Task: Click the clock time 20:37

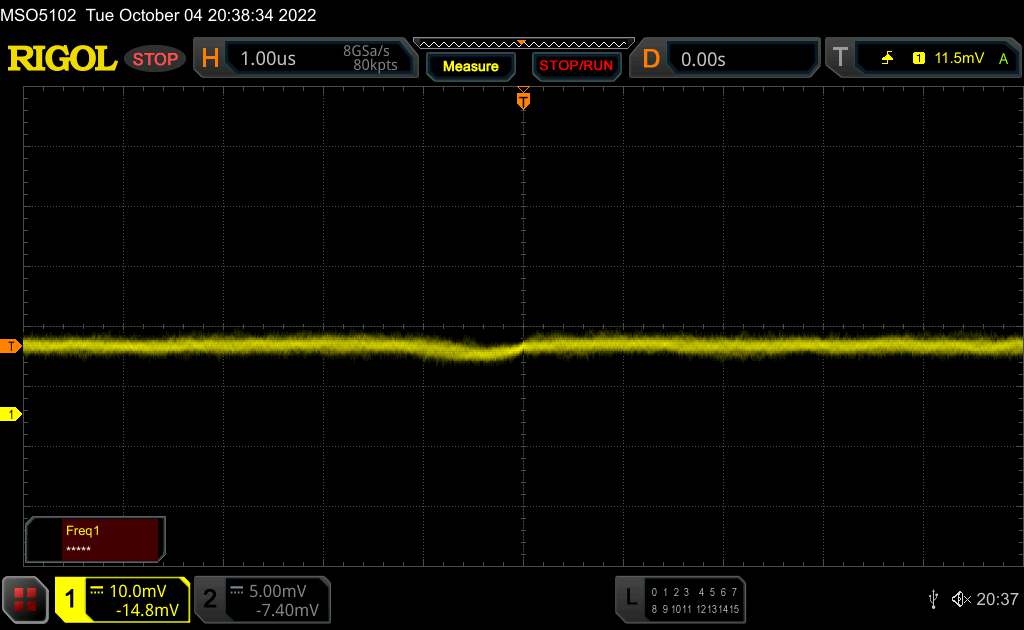Action: click(997, 599)
